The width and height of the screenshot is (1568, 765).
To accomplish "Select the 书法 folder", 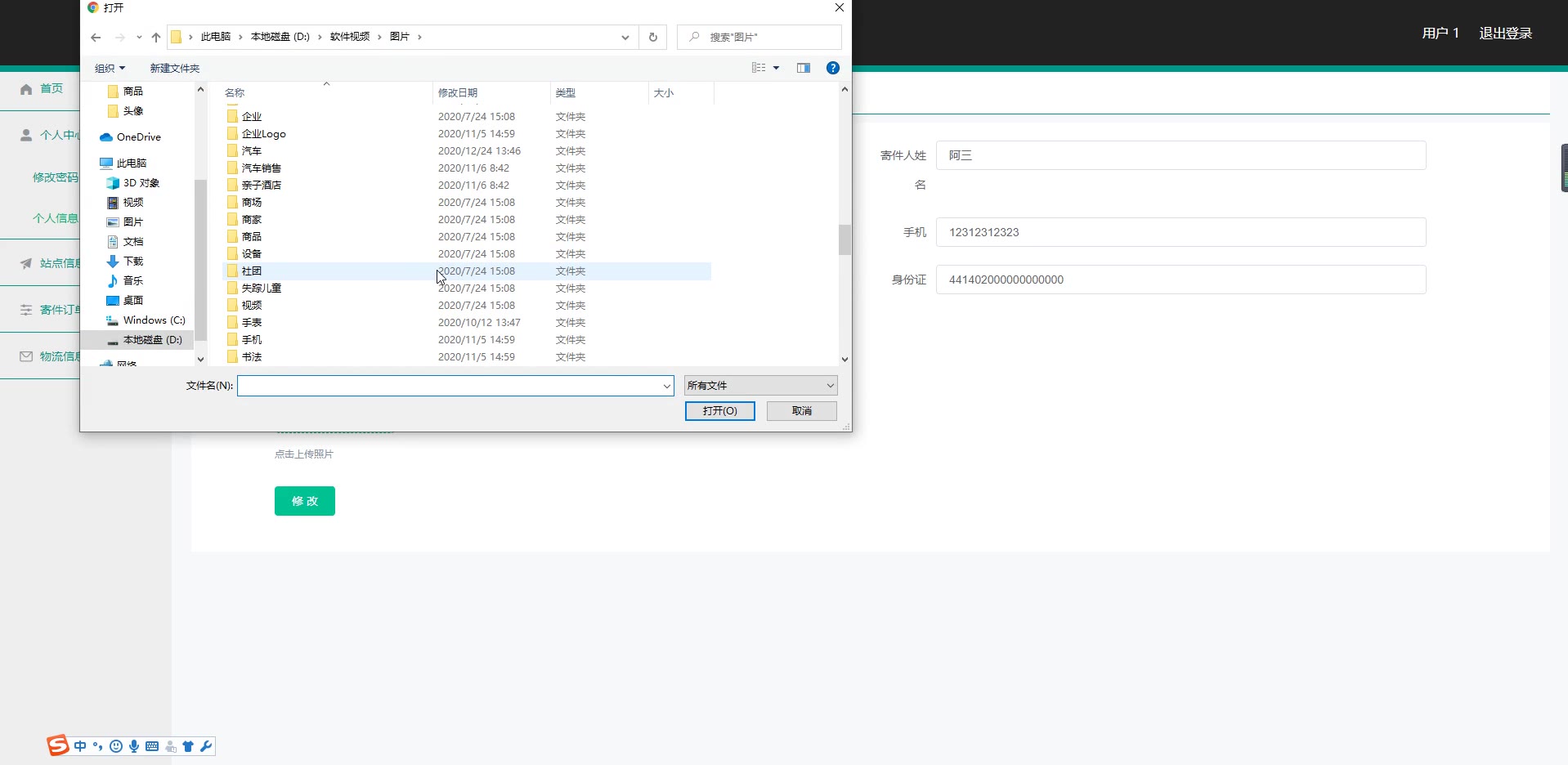I will click(251, 357).
